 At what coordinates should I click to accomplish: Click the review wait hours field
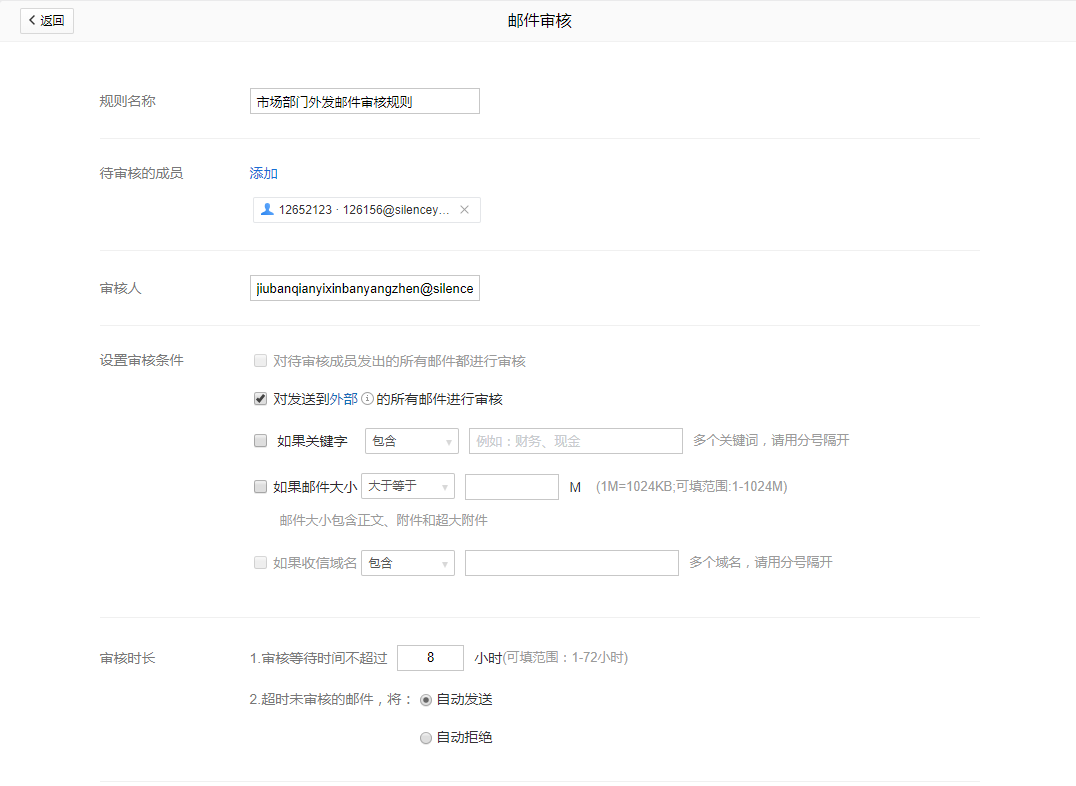click(430, 658)
